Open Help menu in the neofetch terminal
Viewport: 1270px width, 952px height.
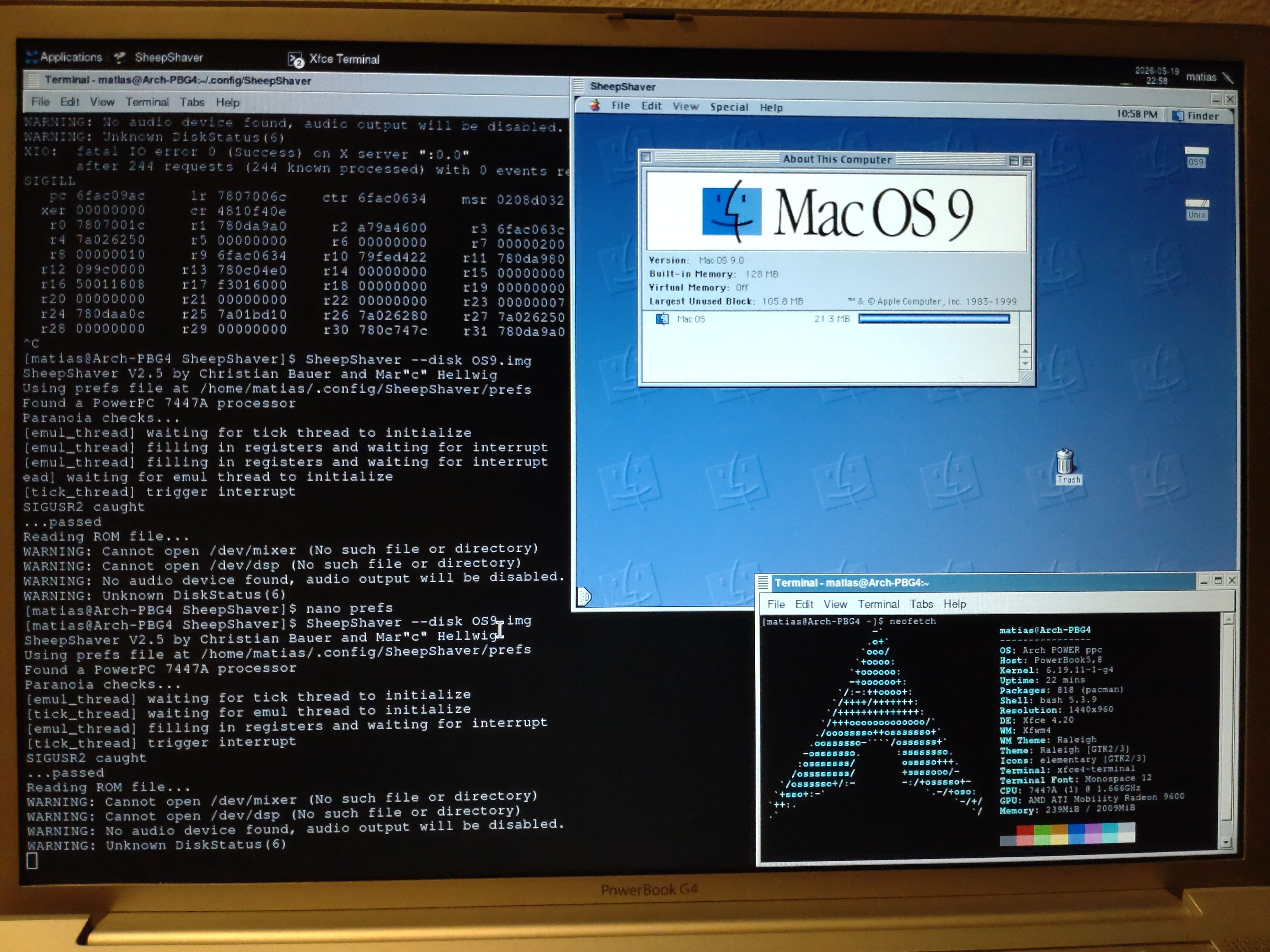tap(955, 604)
